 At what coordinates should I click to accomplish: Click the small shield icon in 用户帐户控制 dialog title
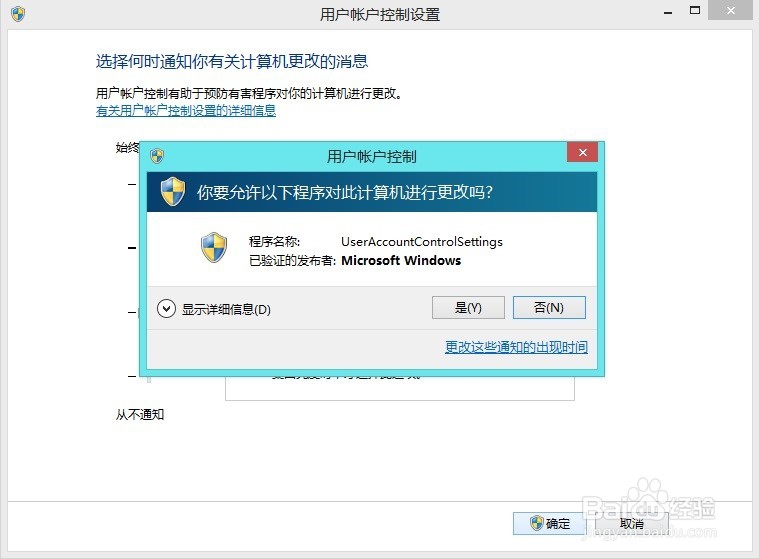pyautogui.click(x=157, y=156)
